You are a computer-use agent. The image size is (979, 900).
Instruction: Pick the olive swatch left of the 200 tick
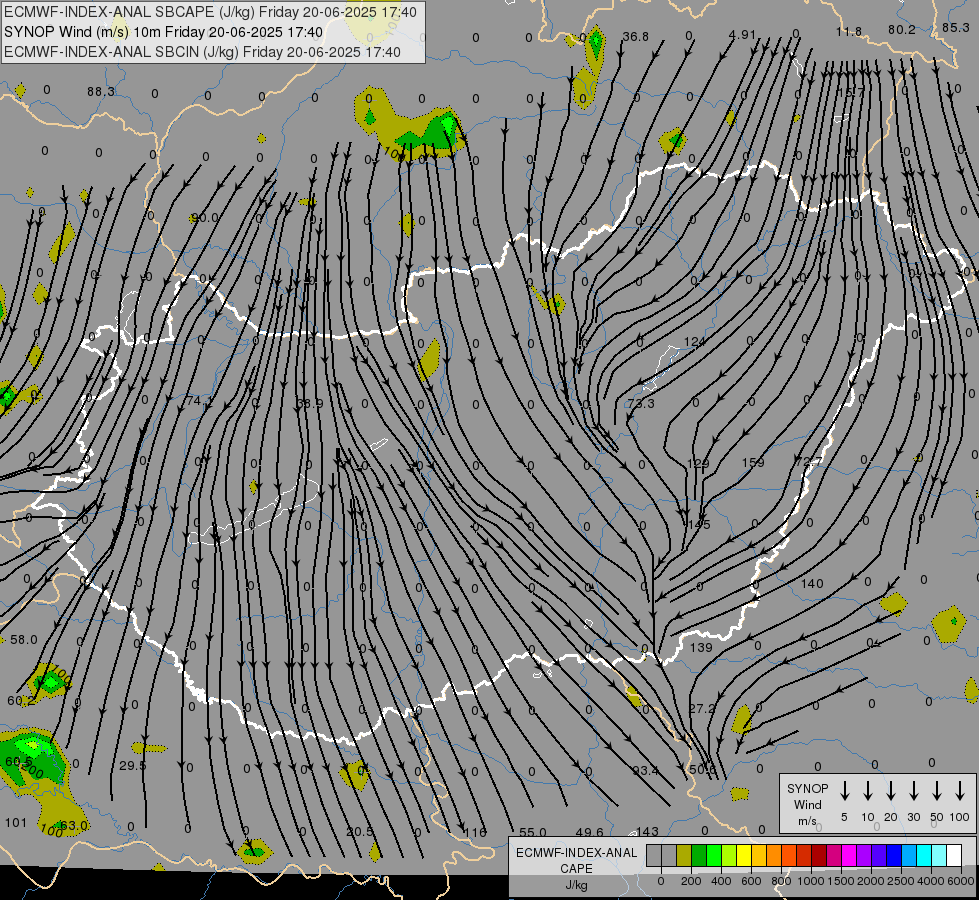(684, 856)
